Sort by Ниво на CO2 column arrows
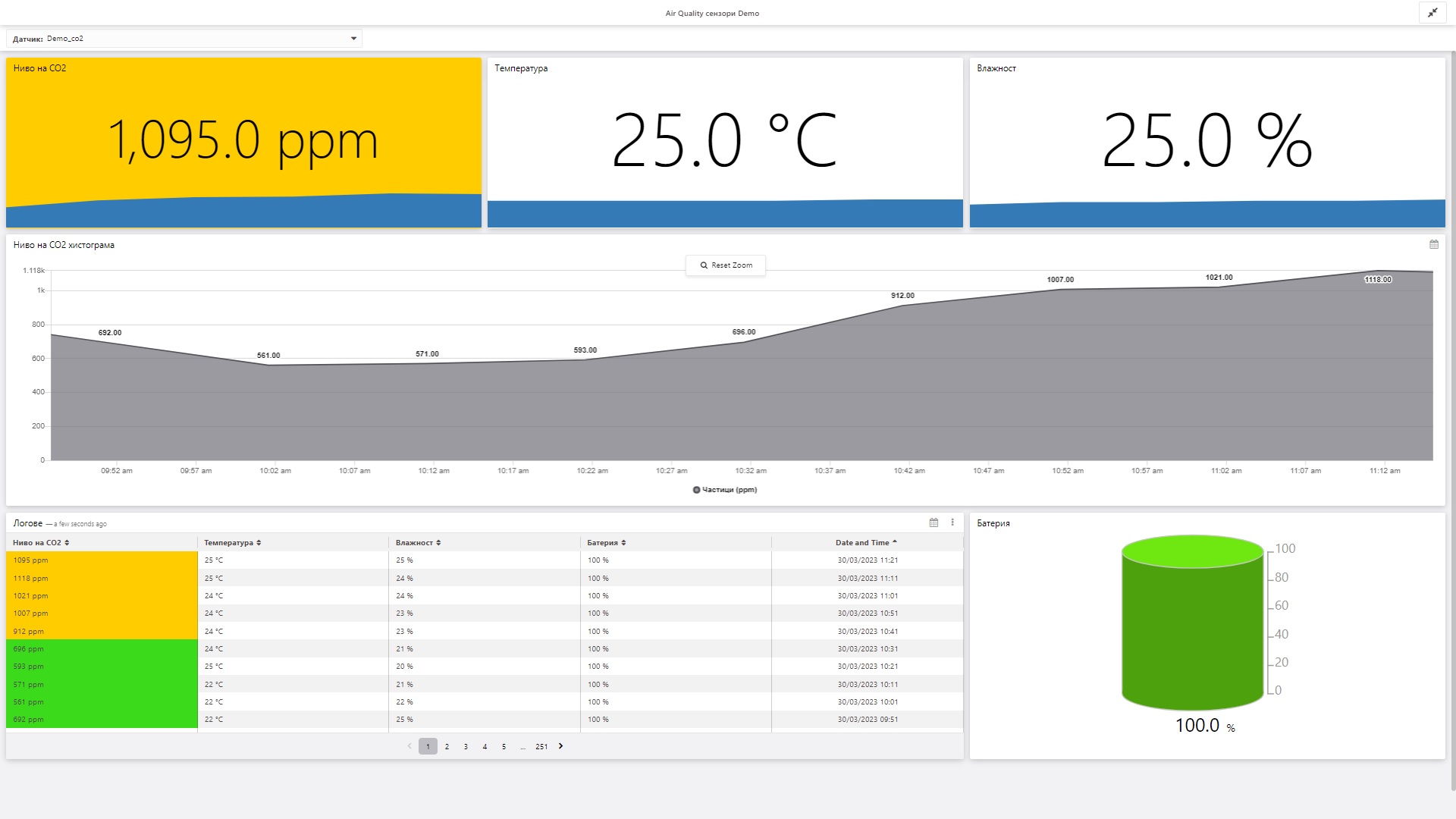Image resolution: width=1456 pixels, height=819 pixels. [x=67, y=543]
